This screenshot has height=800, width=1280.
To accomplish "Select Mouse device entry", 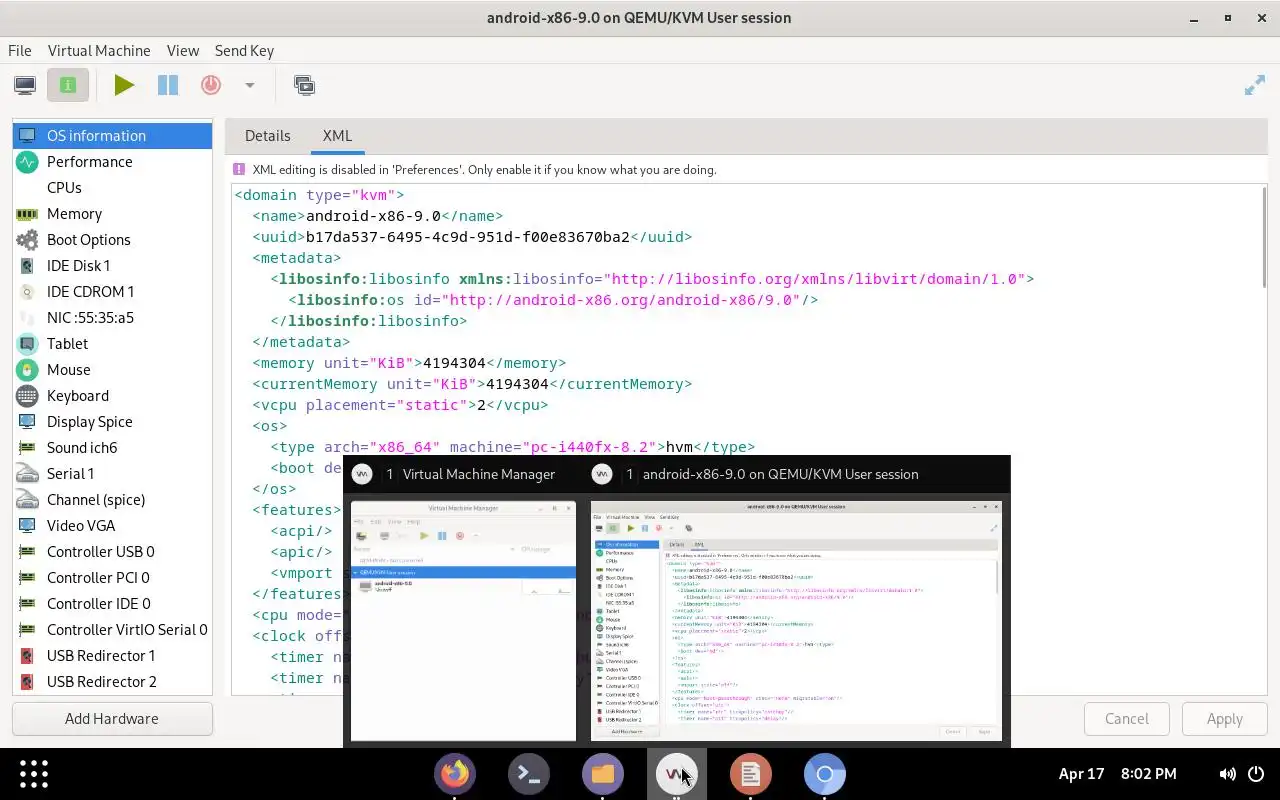I will [112, 369].
